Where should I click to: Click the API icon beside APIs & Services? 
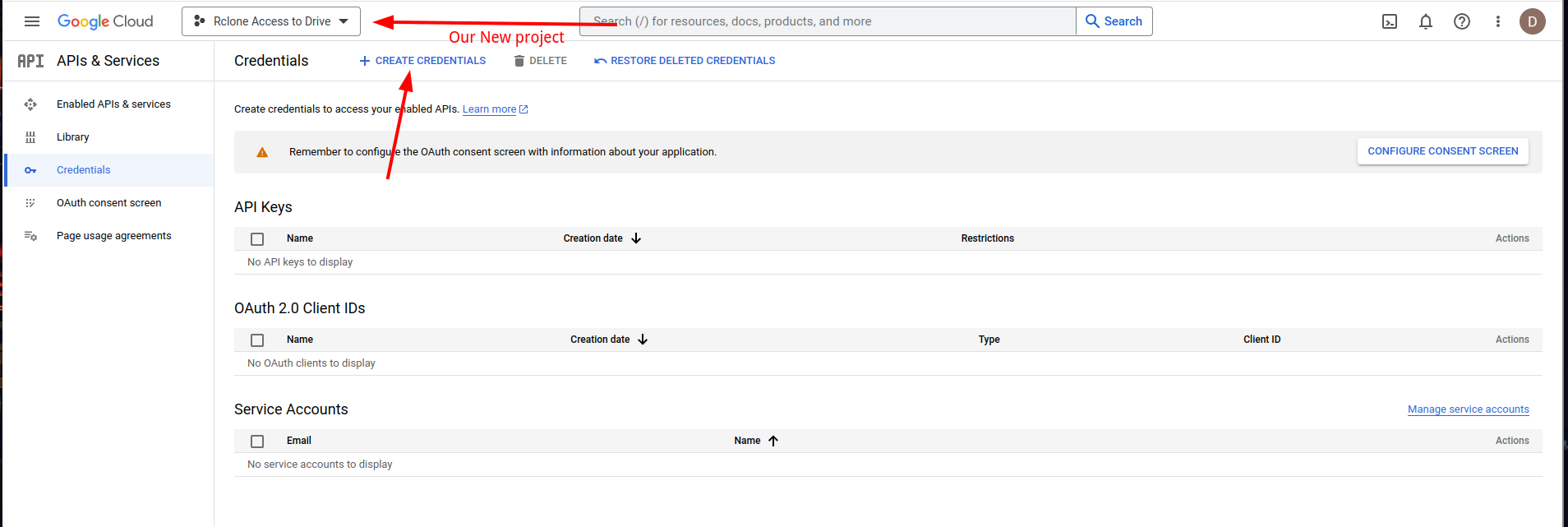(x=30, y=61)
